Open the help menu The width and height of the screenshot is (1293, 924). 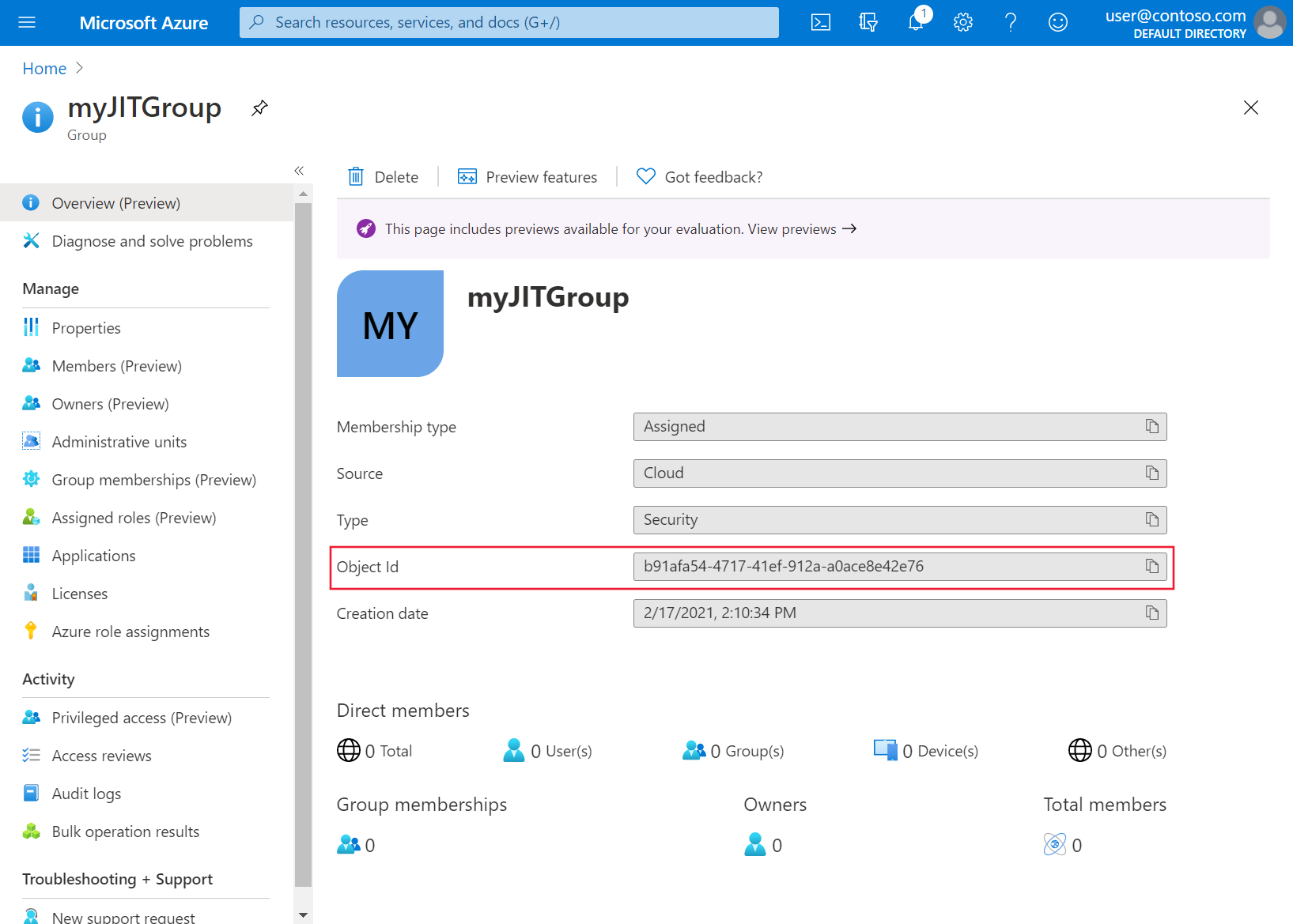[1010, 22]
